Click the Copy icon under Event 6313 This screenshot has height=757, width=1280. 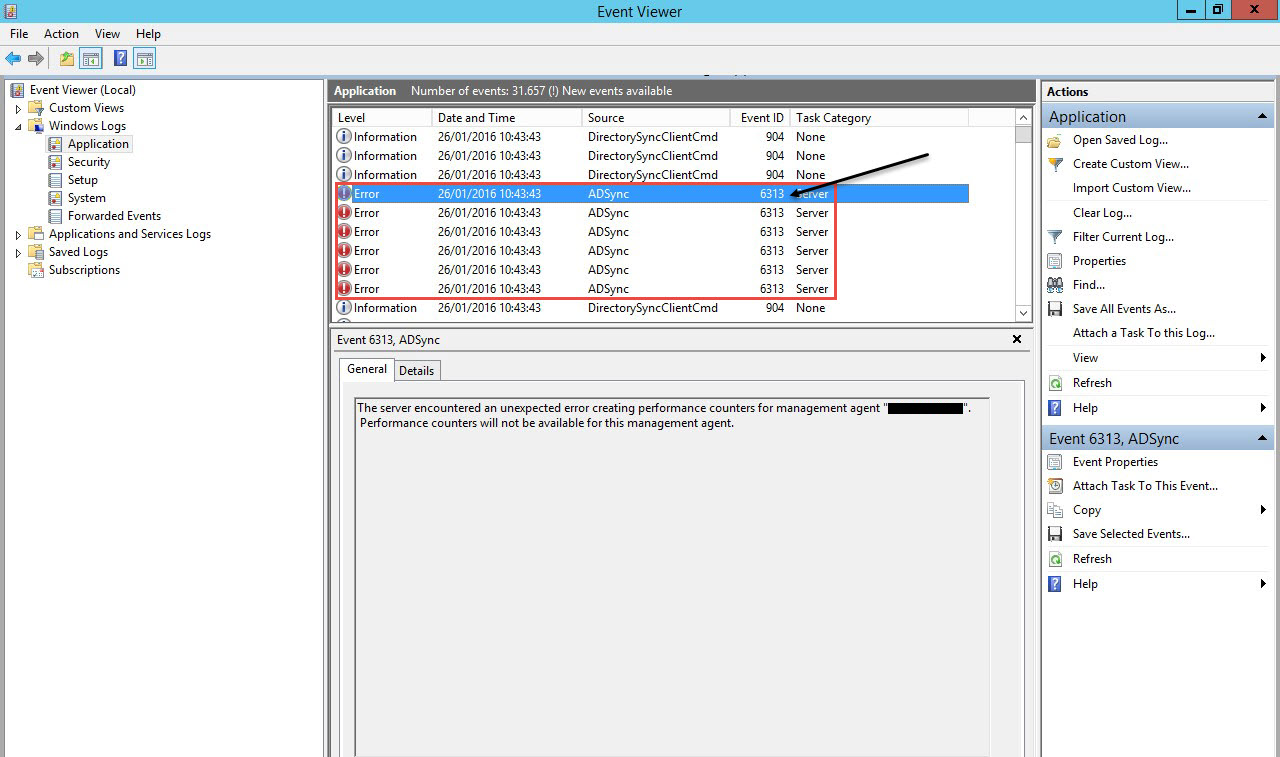[1056, 509]
